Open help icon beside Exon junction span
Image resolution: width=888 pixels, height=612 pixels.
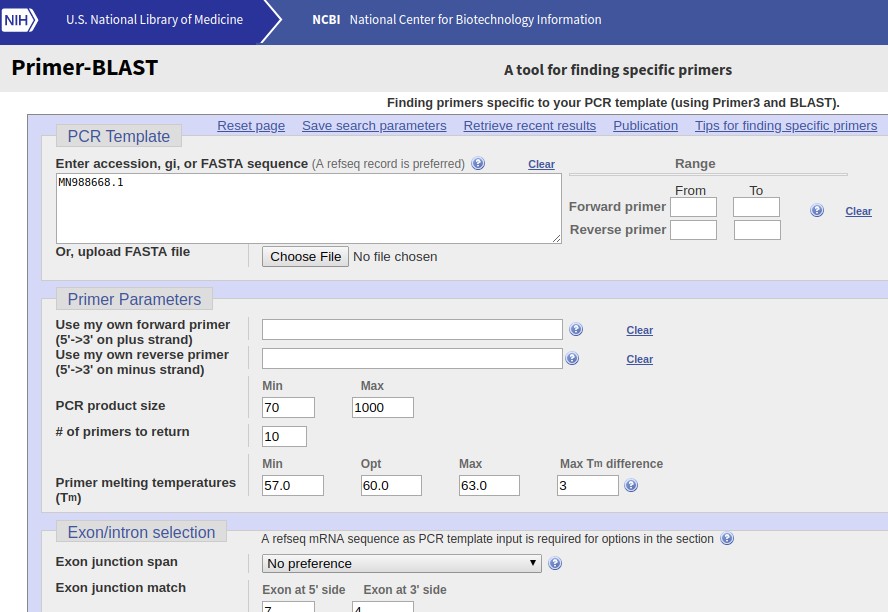[555, 563]
